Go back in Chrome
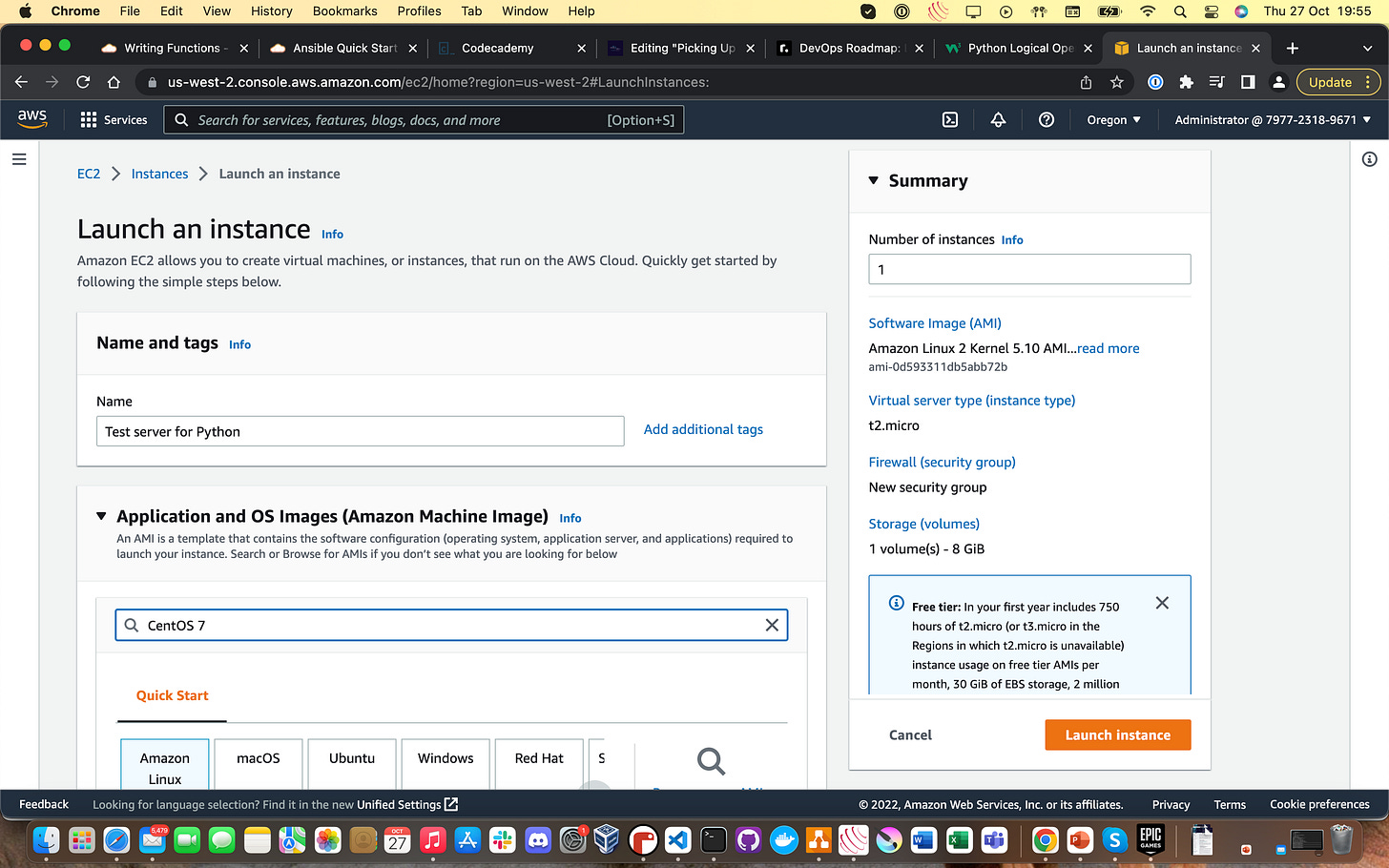Viewport: 1389px width, 868px height. pos(21,82)
